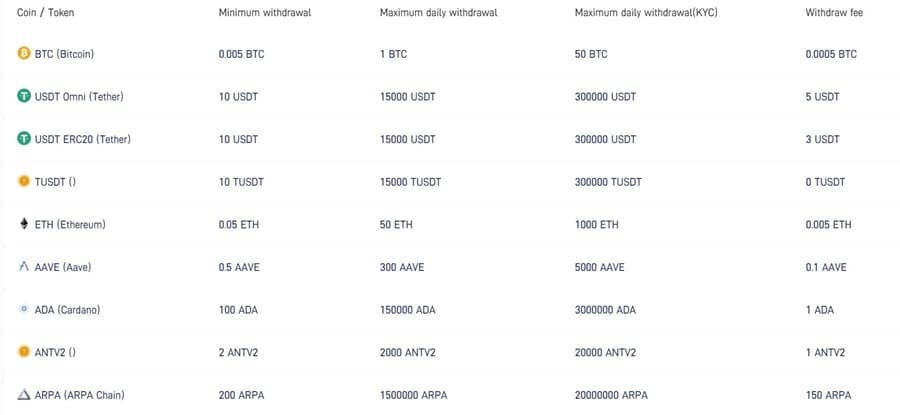Click the USDT Omni Tether icon

(24, 97)
